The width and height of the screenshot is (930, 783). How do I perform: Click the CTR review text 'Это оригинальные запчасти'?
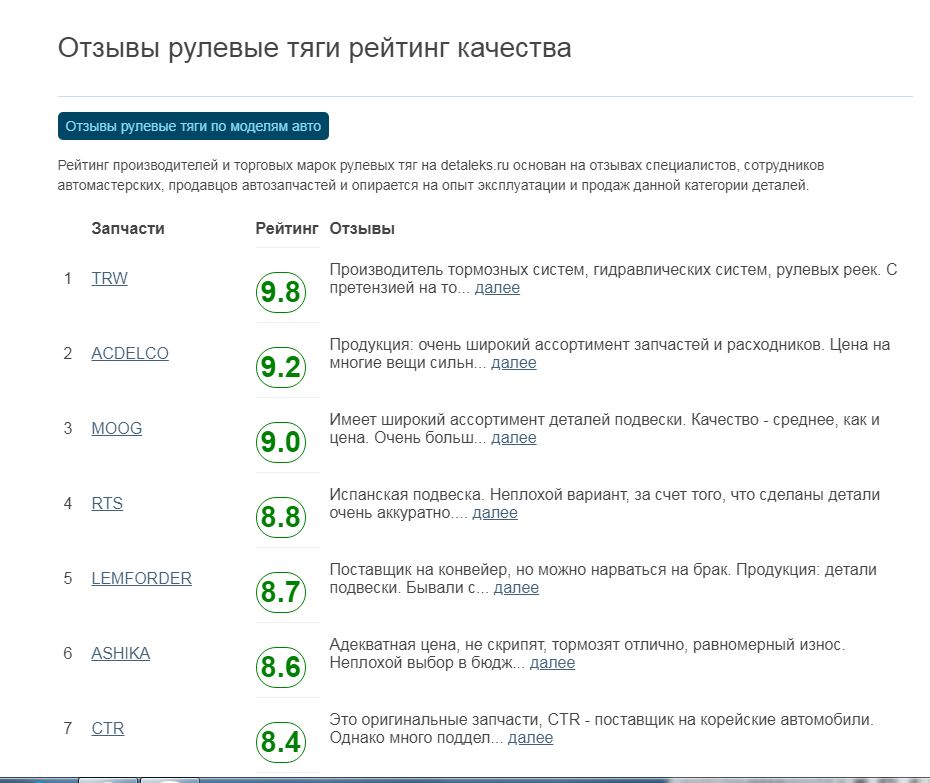(x=435, y=720)
